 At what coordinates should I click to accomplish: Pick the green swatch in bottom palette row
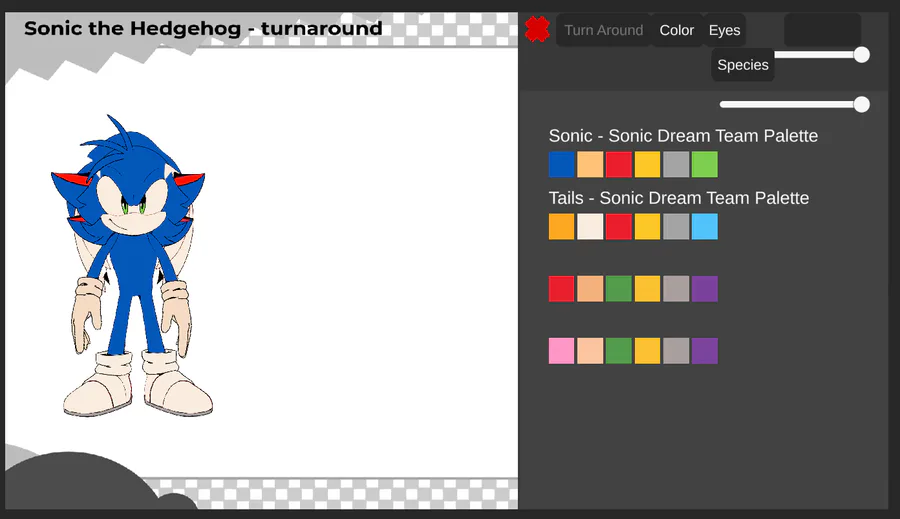619,351
